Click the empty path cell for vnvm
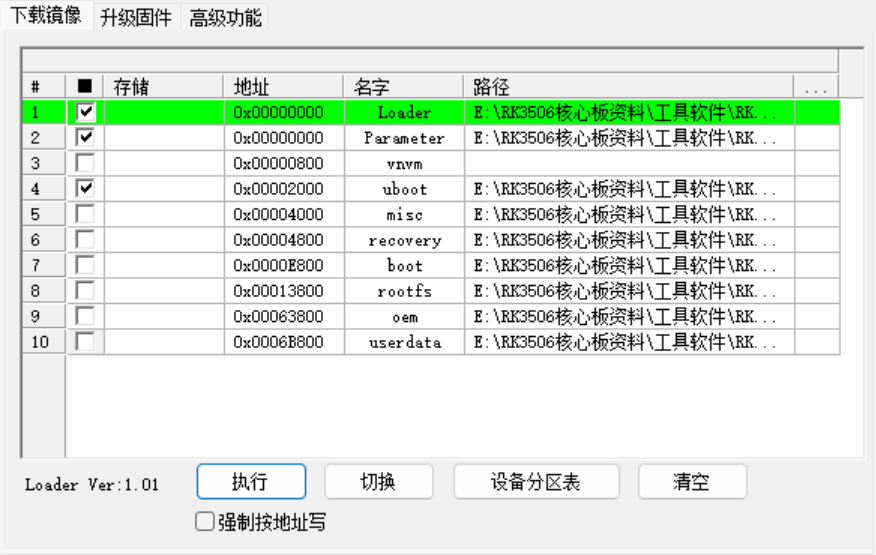This screenshot has width=876, height=555. [628, 163]
